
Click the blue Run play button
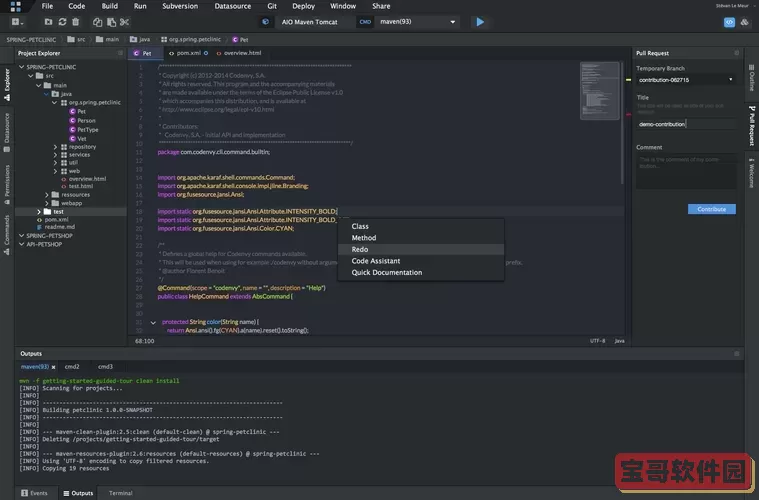pos(480,22)
